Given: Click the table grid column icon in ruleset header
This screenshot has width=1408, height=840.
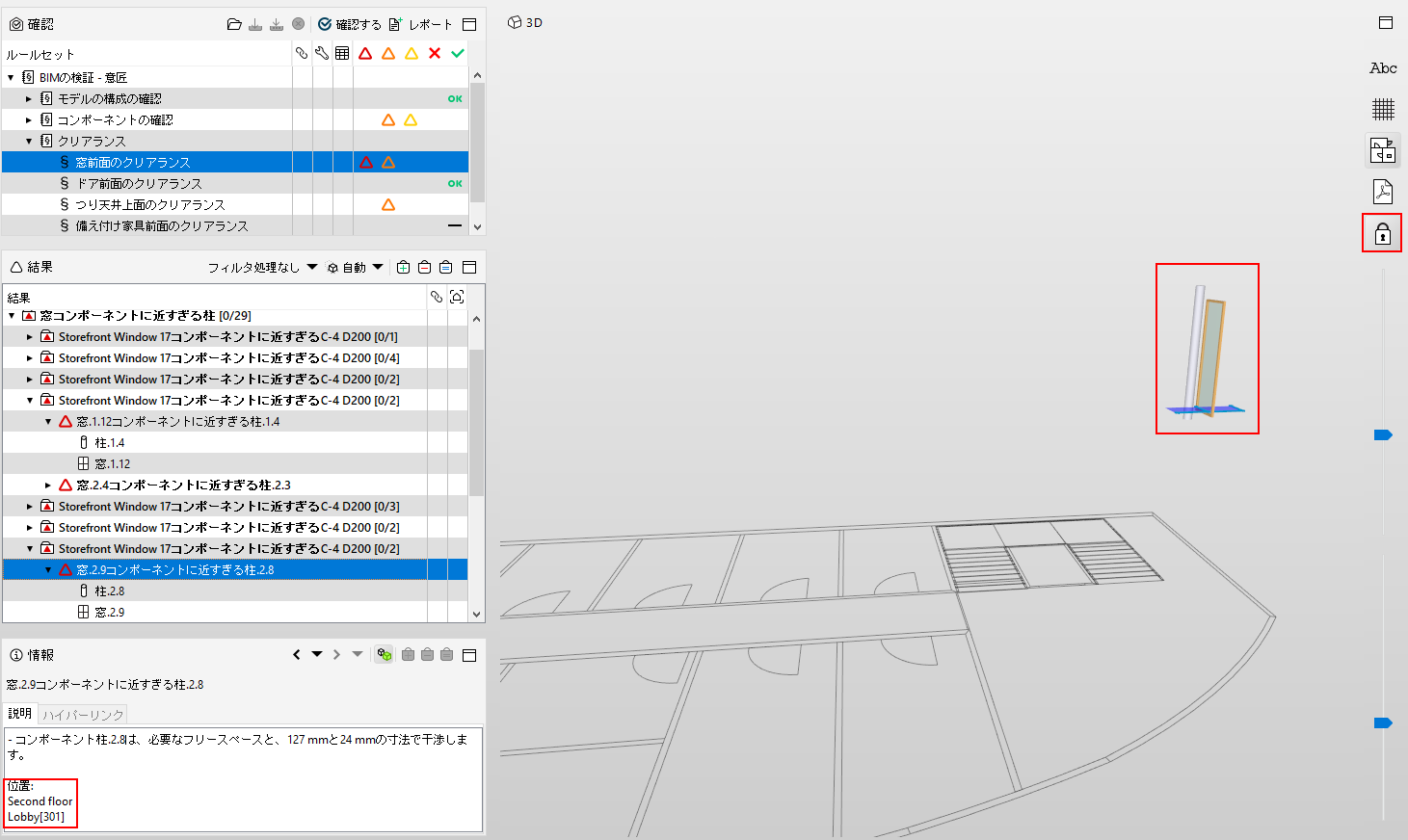Looking at the screenshot, I should pos(342,54).
